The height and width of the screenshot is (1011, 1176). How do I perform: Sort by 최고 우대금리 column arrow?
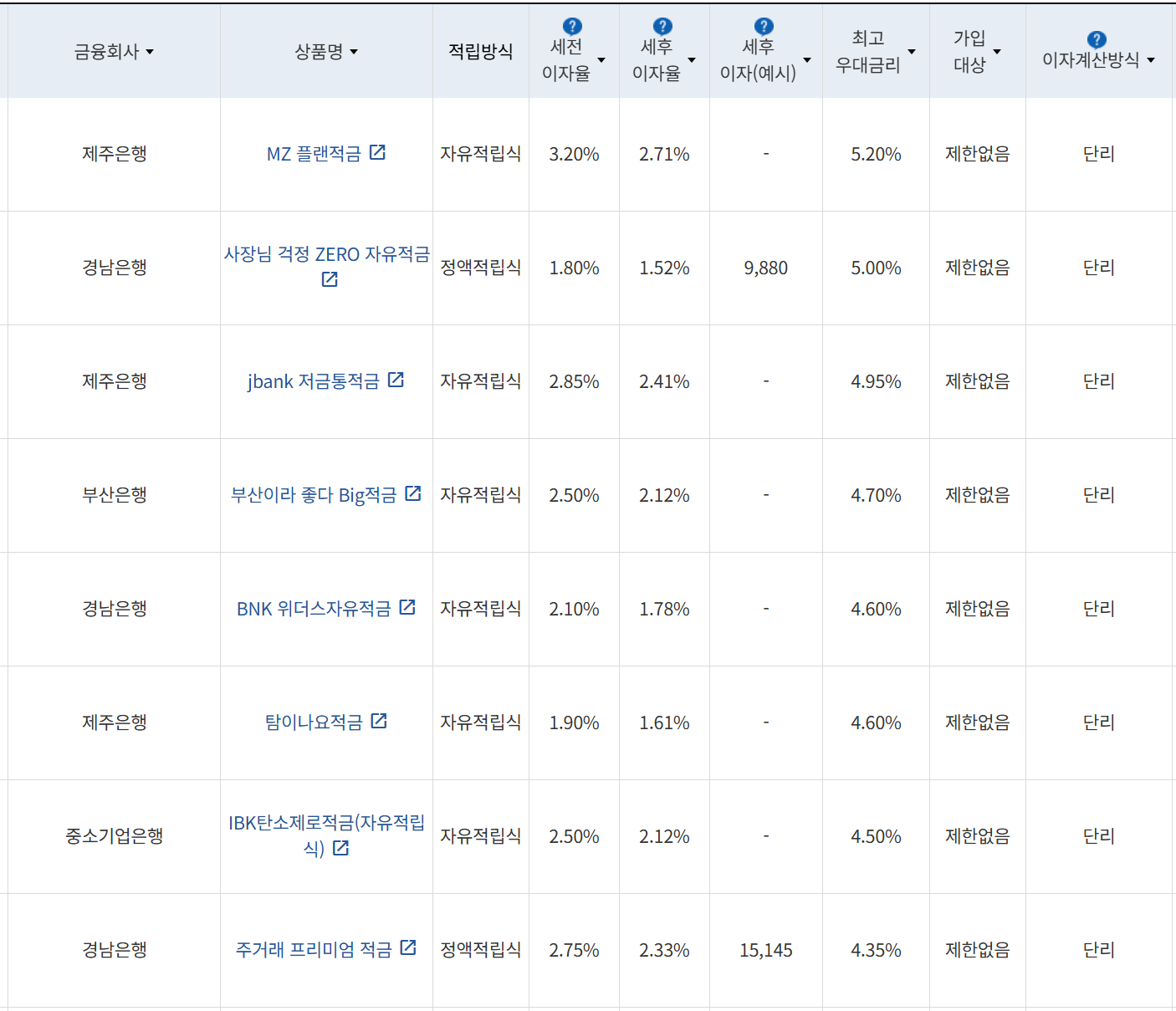click(x=912, y=52)
